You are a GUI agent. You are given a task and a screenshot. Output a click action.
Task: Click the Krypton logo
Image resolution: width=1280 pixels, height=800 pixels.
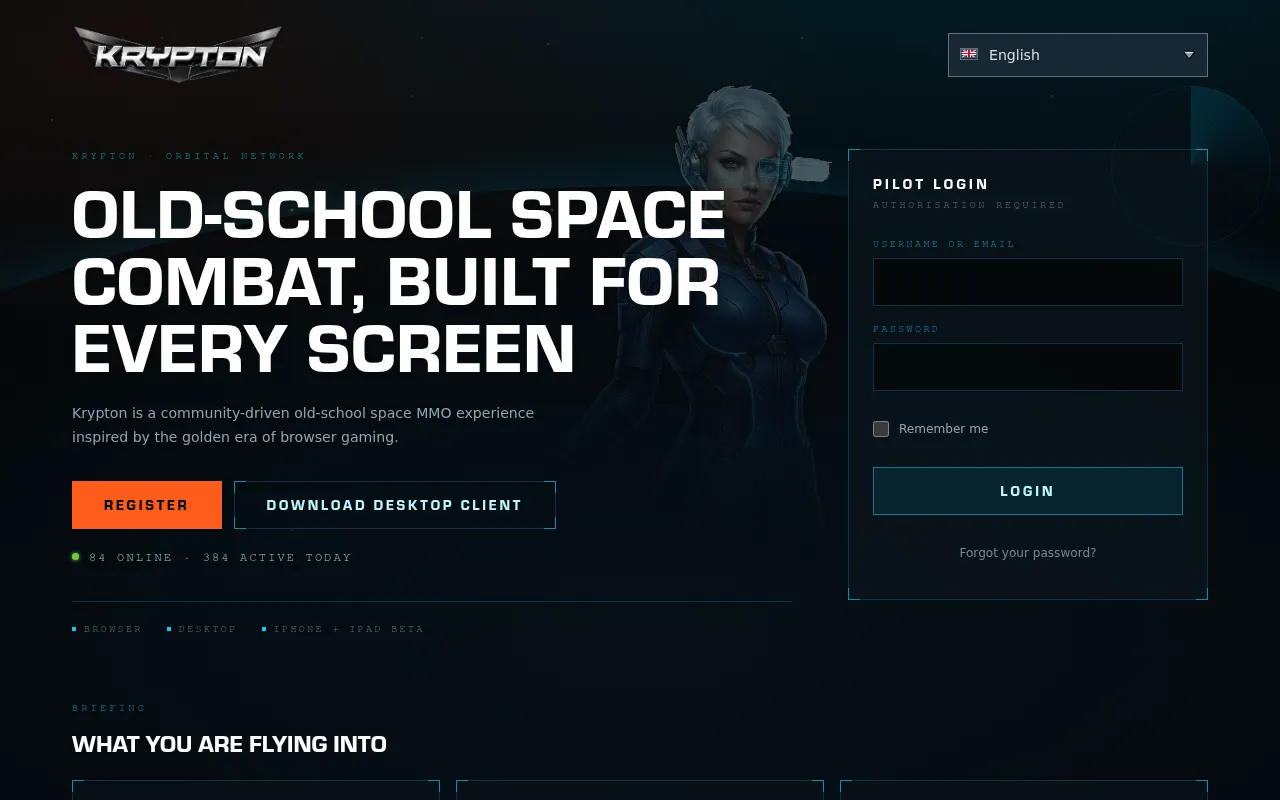pyautogui.click(x=177, y=54)
